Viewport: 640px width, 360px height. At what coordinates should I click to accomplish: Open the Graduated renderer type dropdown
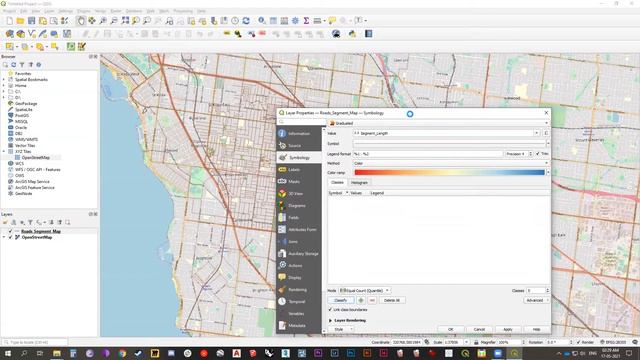click(439, 123)
